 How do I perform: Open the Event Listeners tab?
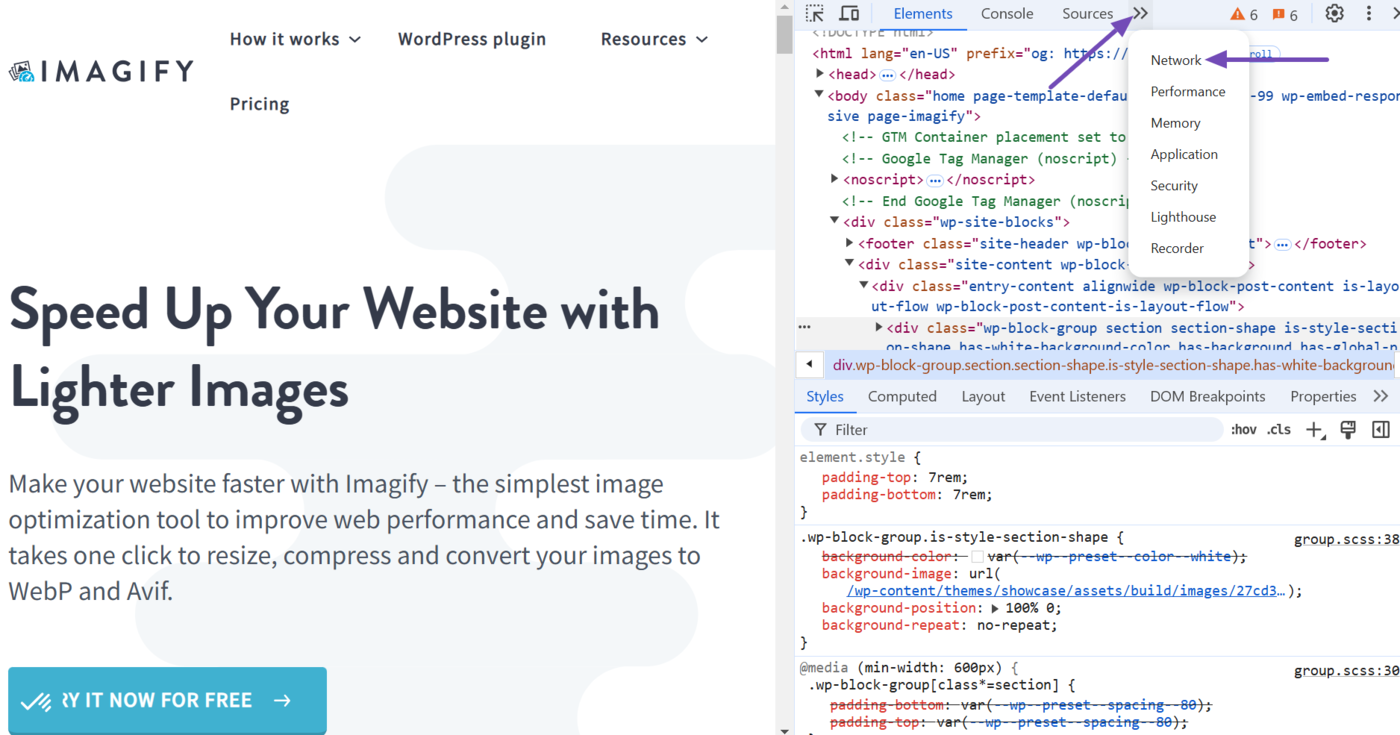pyautogui.click(x=1077, y=397)
